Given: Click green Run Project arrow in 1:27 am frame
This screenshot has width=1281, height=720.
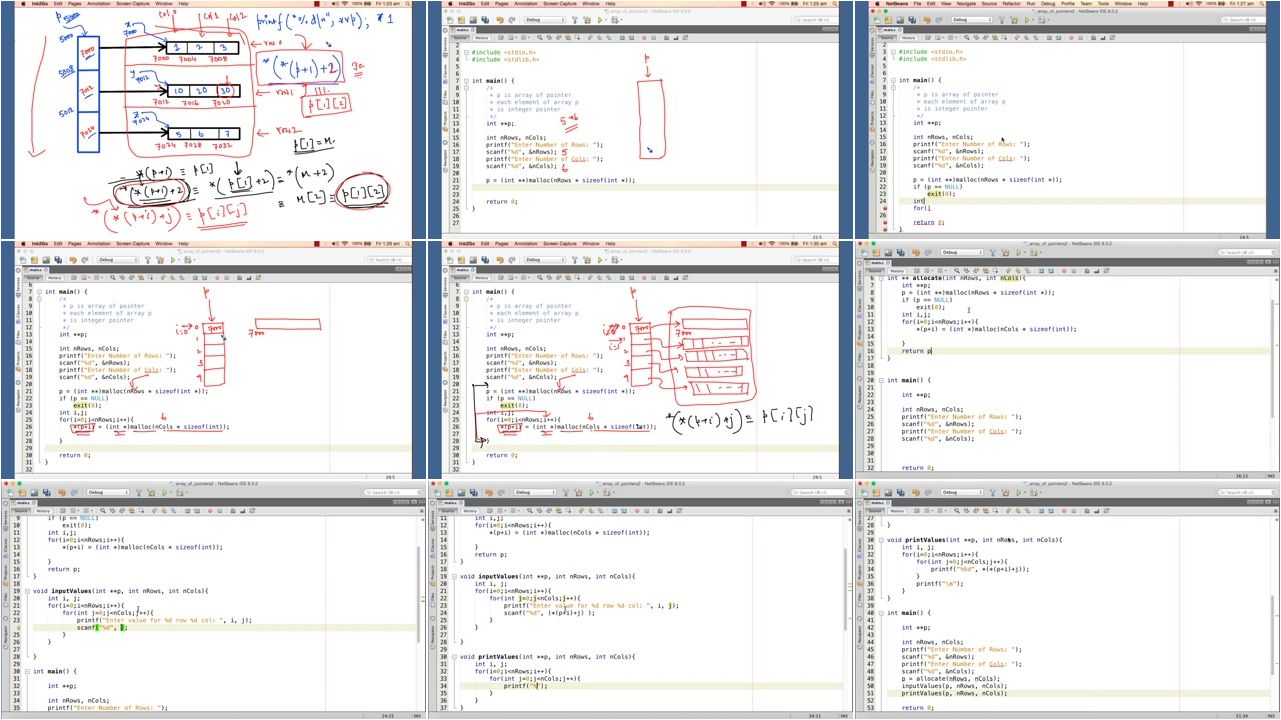Looking at the screenshot, I should (1027, 20).
